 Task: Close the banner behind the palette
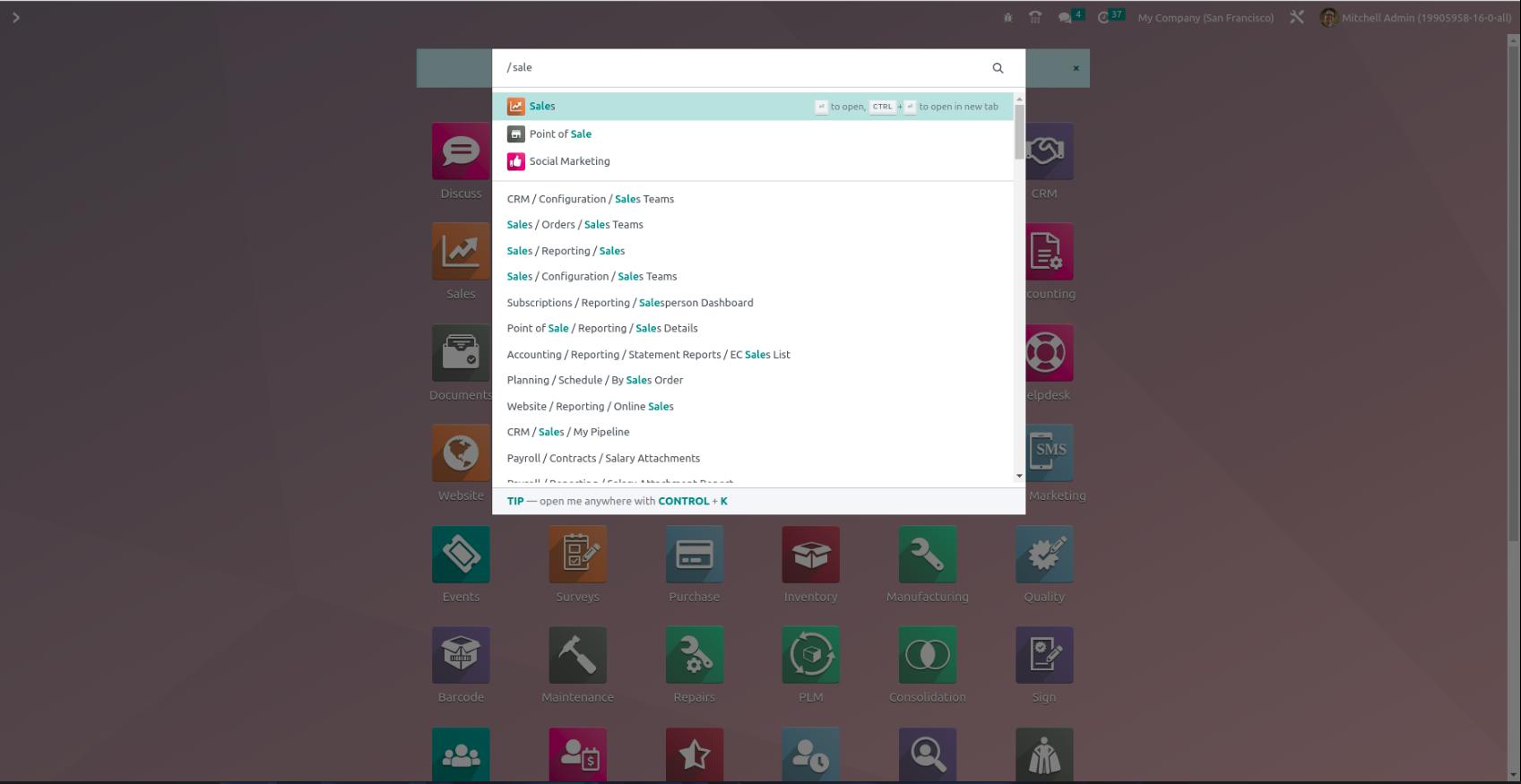pos(1076,68)
